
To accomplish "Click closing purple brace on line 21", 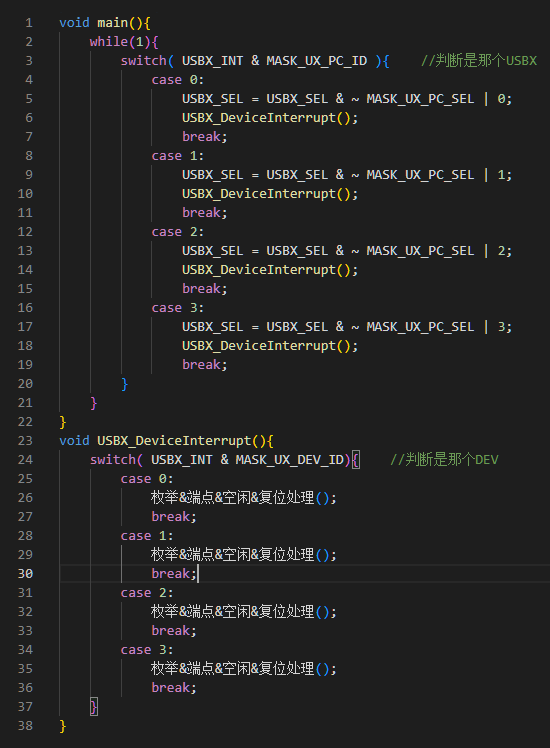I will 93,403.
